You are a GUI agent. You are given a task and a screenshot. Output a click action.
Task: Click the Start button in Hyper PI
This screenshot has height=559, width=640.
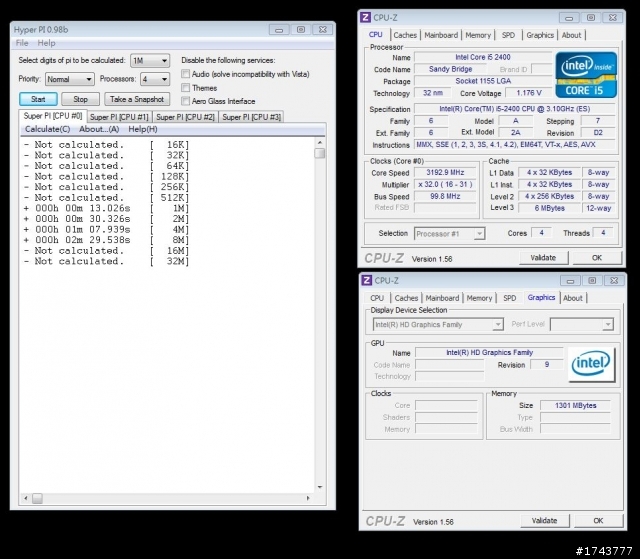point(38,99)
